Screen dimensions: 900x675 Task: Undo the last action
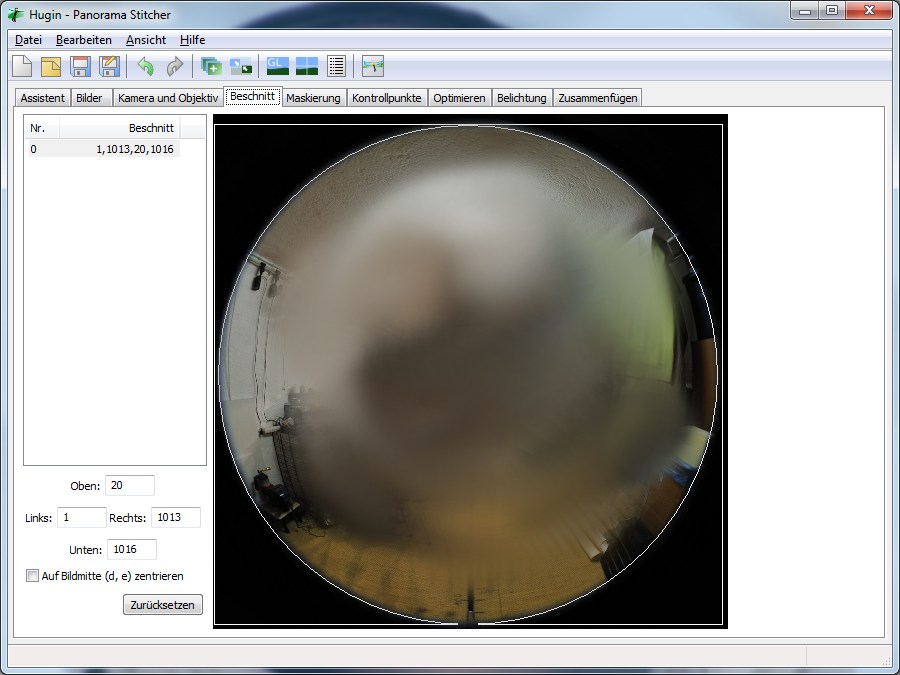point(146,67)
